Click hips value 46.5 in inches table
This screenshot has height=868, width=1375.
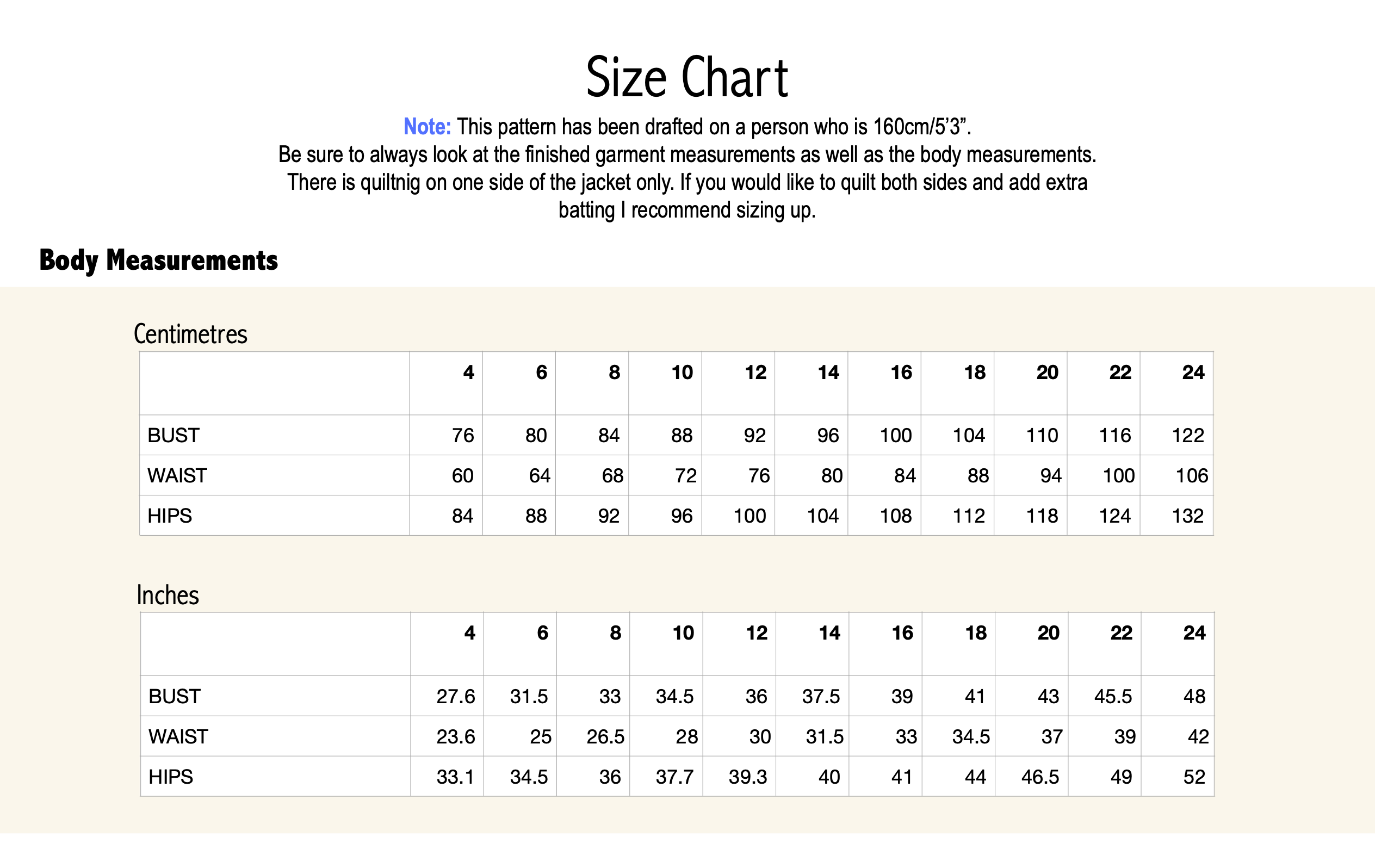(x=1040, y=777)
